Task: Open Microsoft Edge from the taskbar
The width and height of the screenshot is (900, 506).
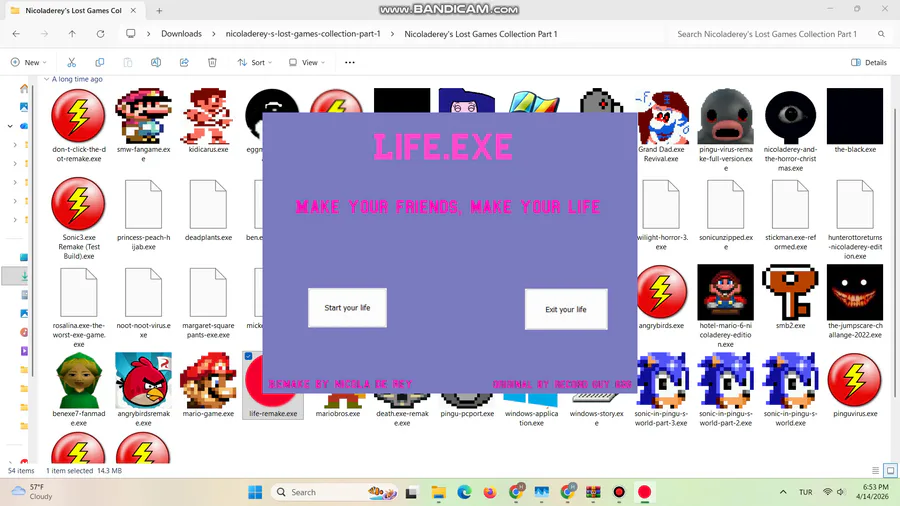Action: click(464, 492)
